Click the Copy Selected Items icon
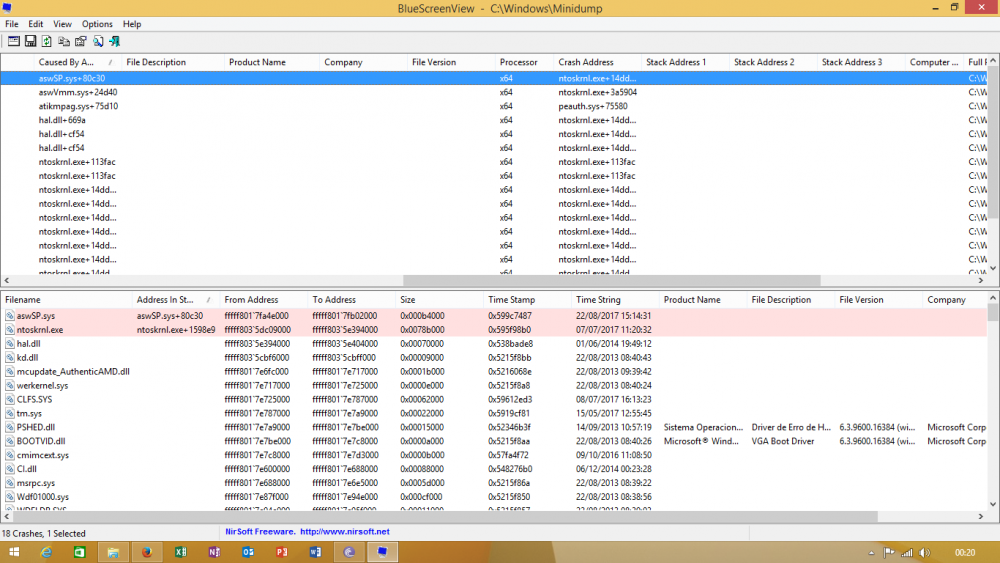This screenshot has width=1000, height=563. pyautogui.click(x=63, y=41)
